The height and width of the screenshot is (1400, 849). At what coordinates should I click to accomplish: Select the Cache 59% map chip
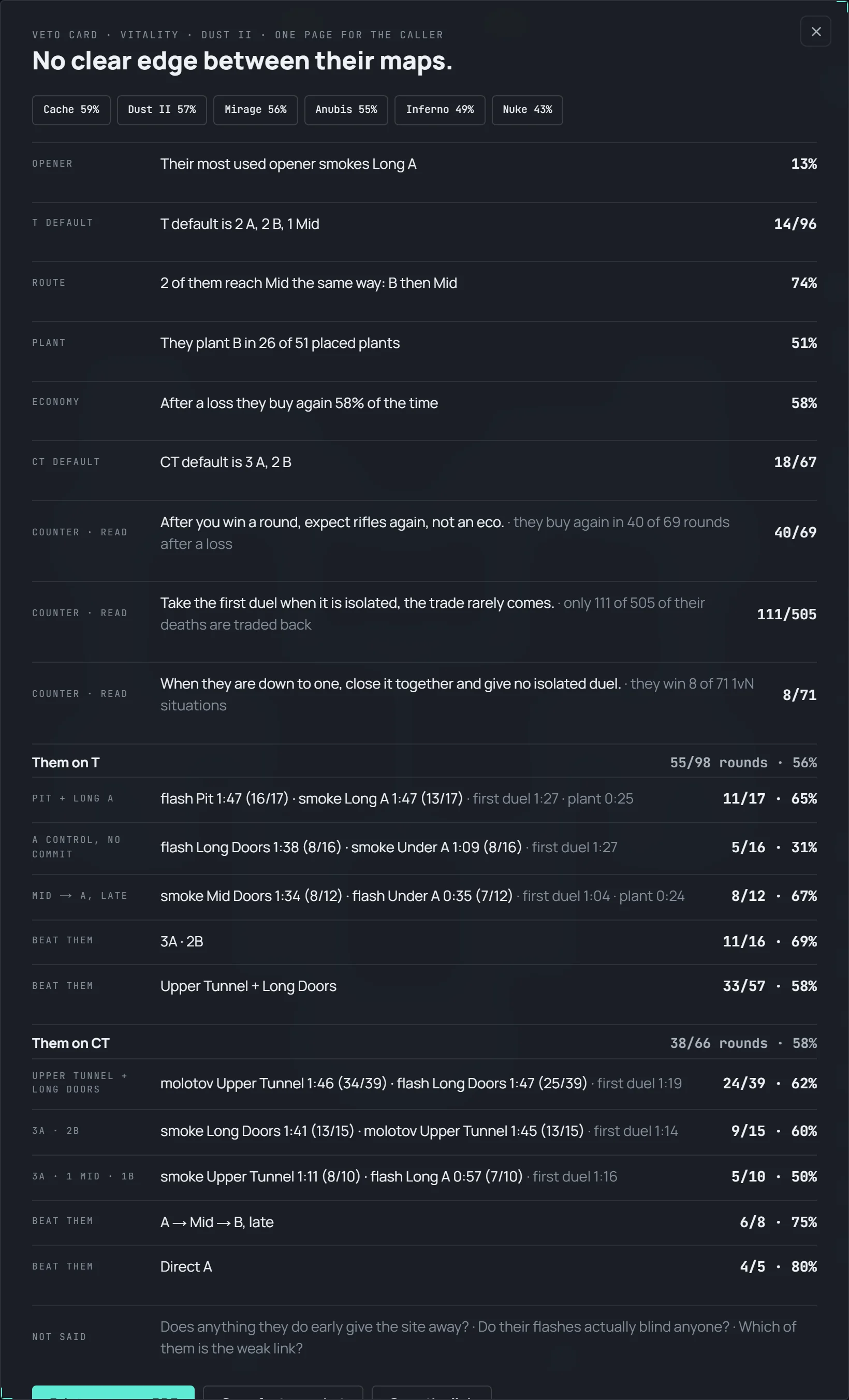tap(71, 110)
